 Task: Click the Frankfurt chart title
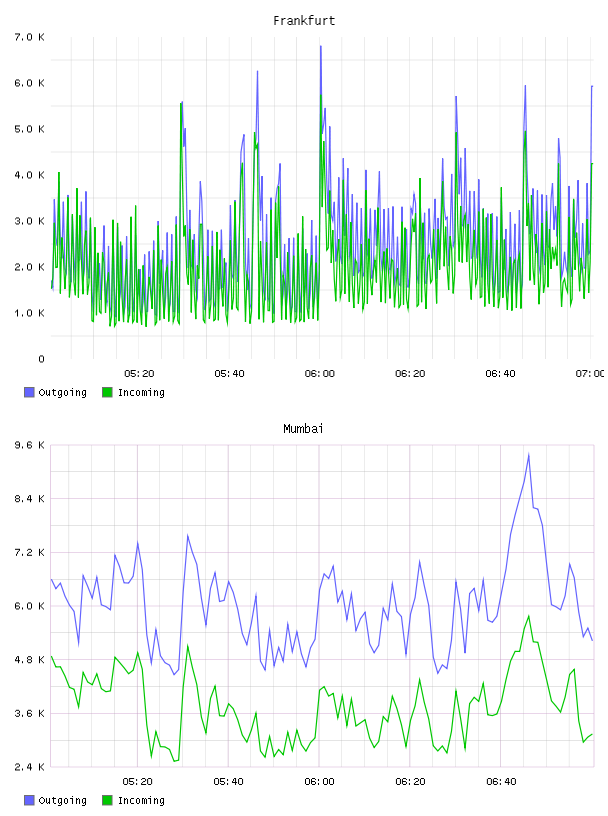coord(304,21)
